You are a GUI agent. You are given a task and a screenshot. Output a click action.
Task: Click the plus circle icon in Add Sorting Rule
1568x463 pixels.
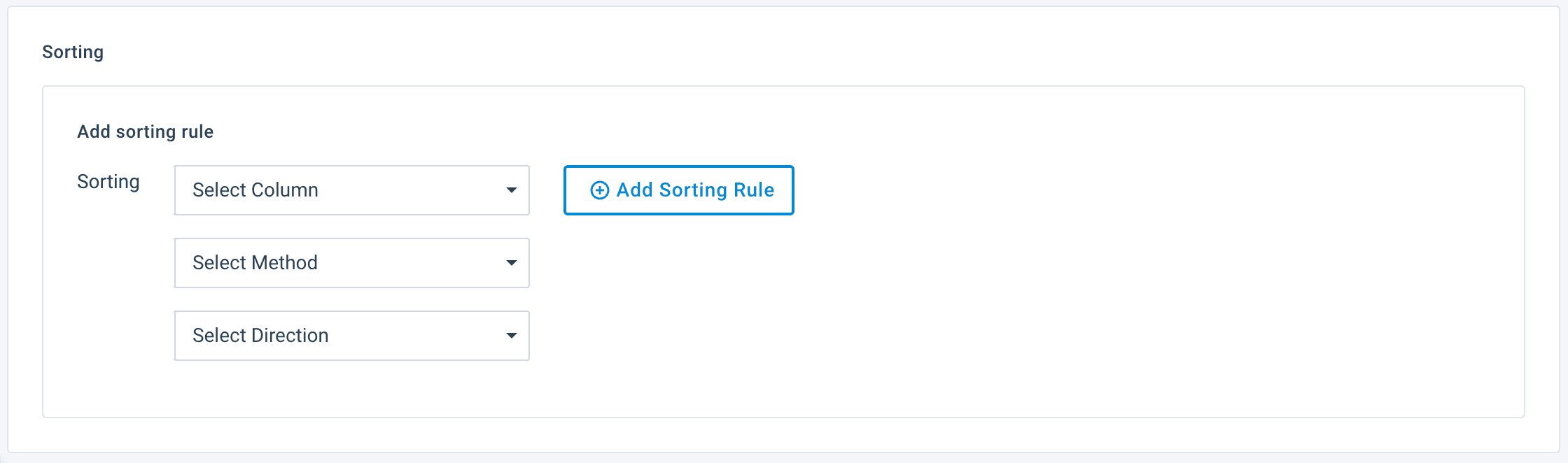coord(600,190)
